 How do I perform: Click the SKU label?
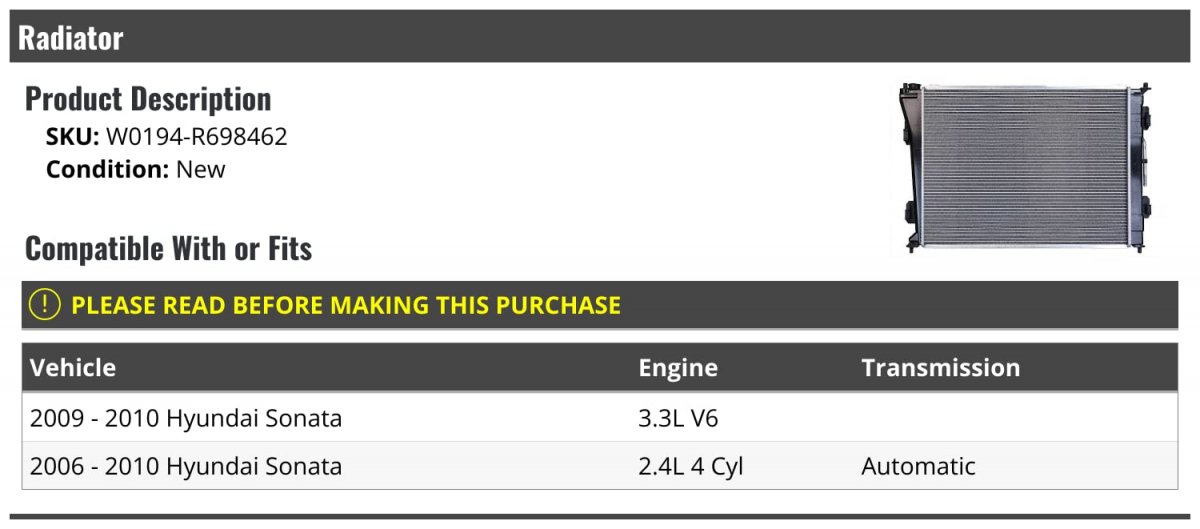(72, 137)
